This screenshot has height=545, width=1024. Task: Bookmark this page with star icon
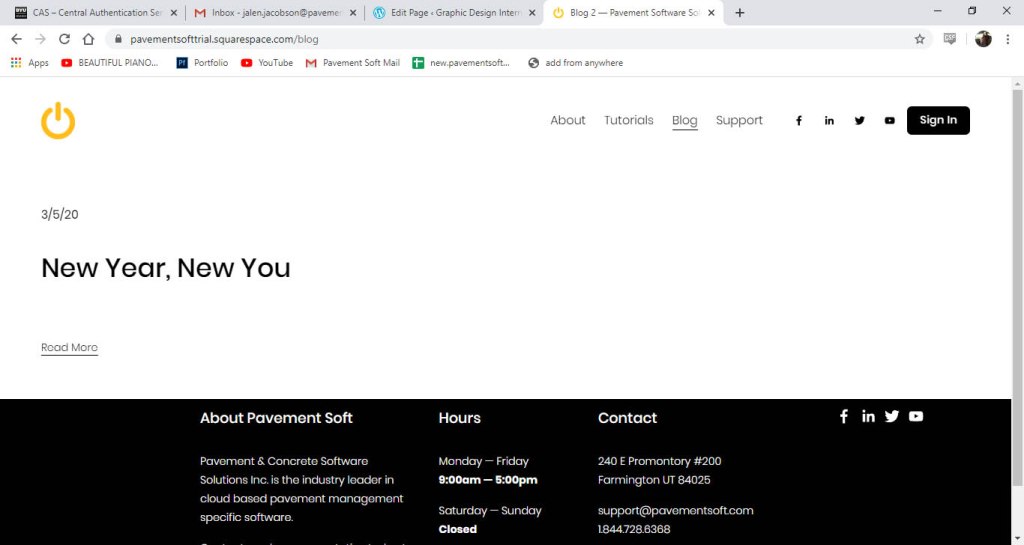[x=919, y=39]
